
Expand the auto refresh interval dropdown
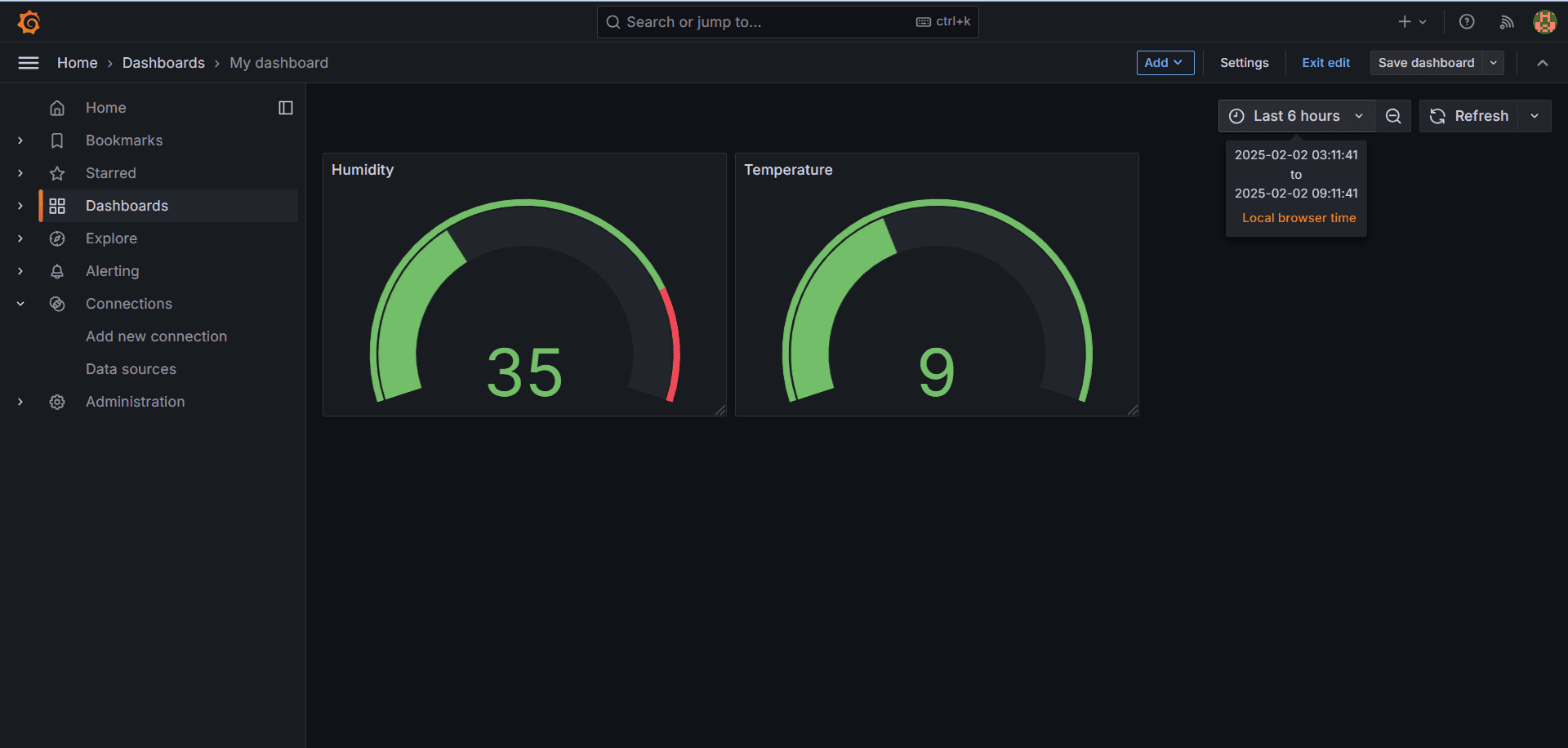click(x=1535, y=115)
